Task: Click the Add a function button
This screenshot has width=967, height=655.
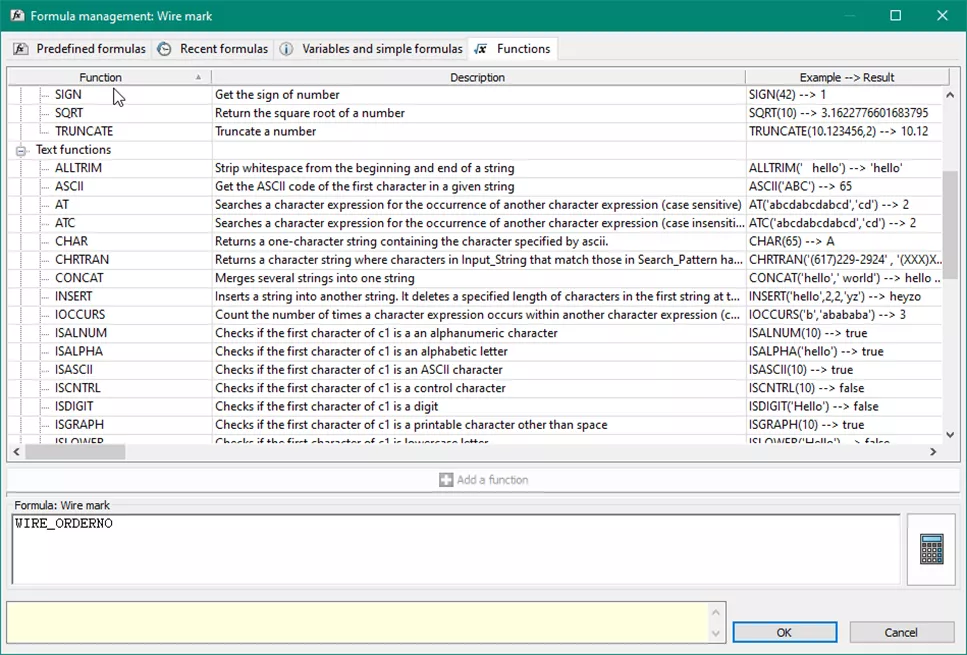Action: (483, 480)
